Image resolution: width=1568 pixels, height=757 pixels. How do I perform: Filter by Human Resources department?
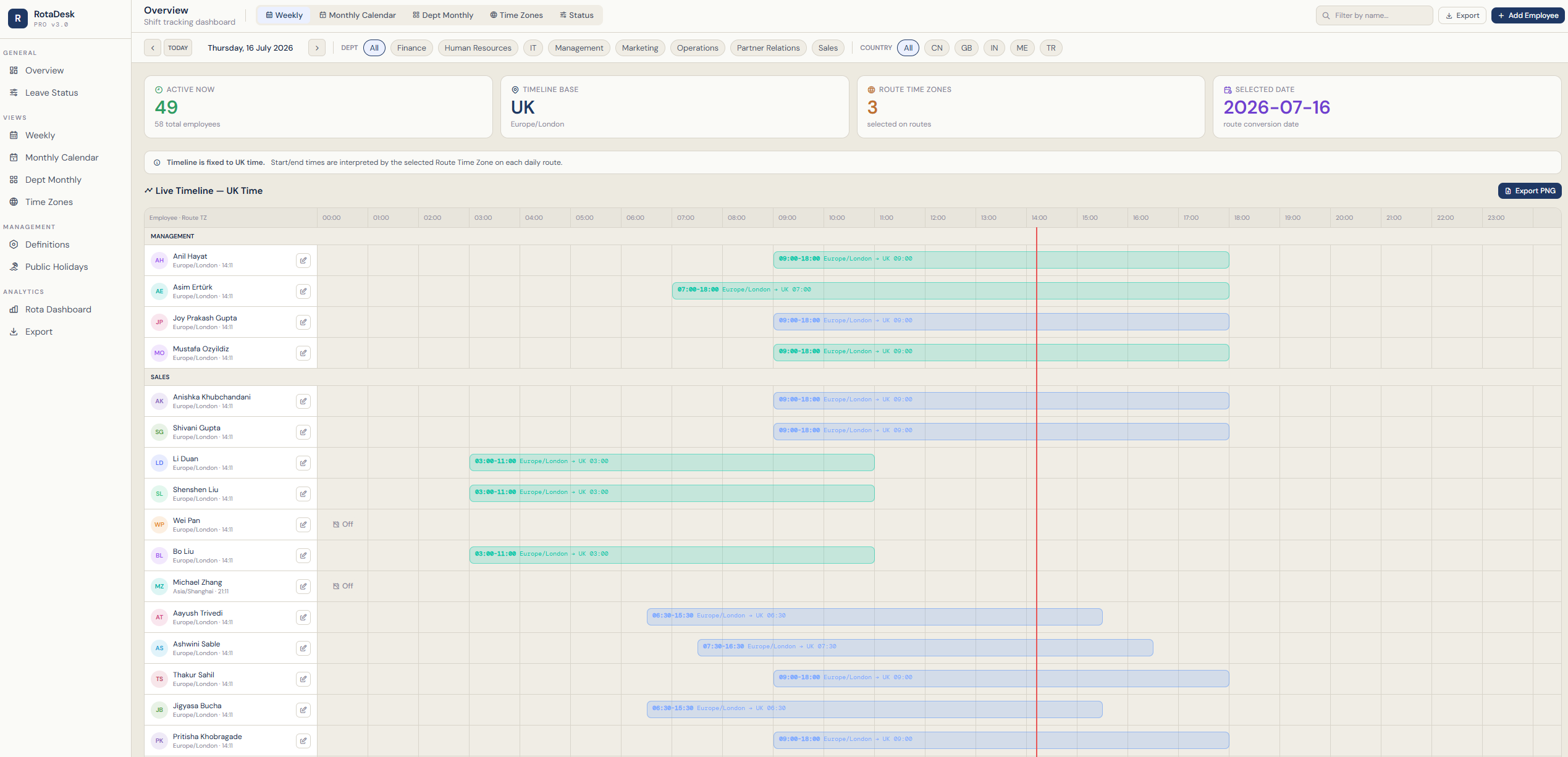(478, 48)
